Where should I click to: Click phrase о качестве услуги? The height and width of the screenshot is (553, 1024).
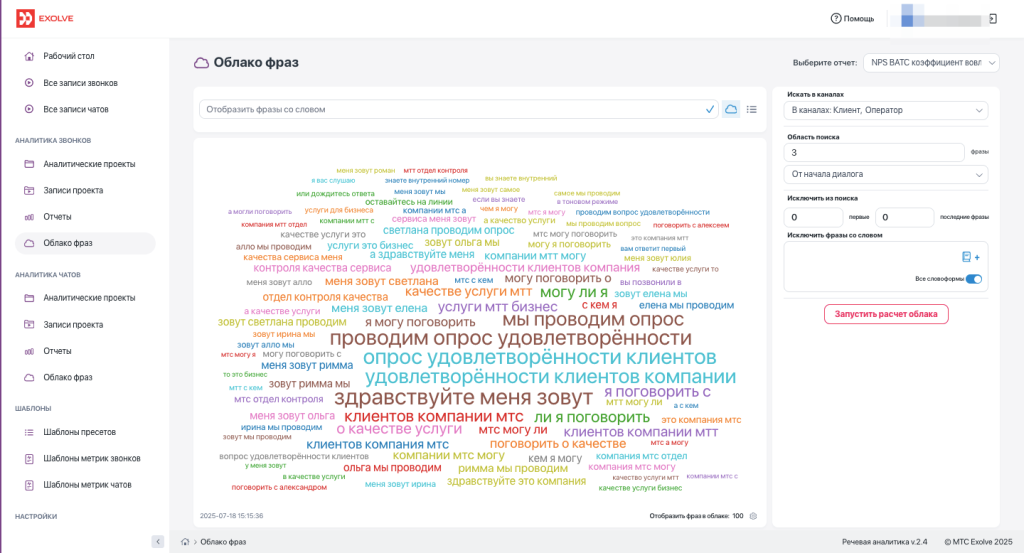coord(399,429)
